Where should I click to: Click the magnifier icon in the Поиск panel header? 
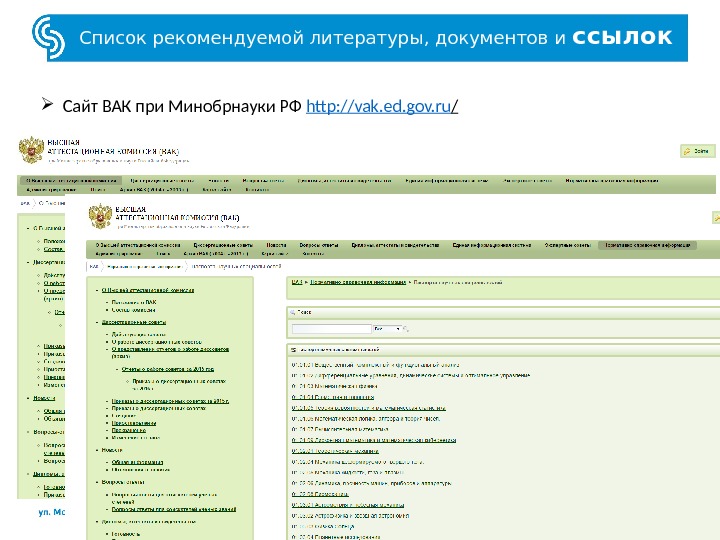pyautogui.click(x=292, y=312)
